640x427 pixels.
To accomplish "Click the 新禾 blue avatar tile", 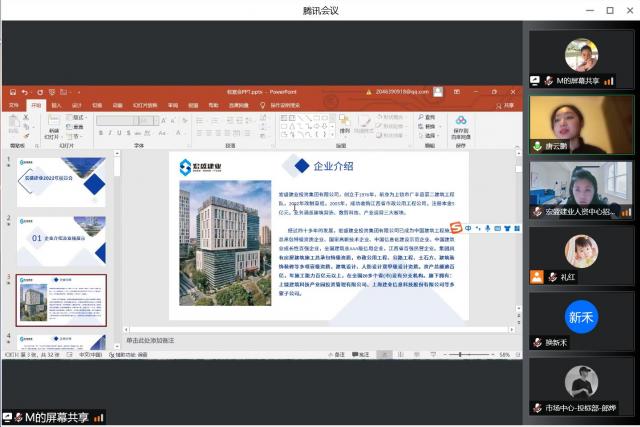I will tap(581, 318).
